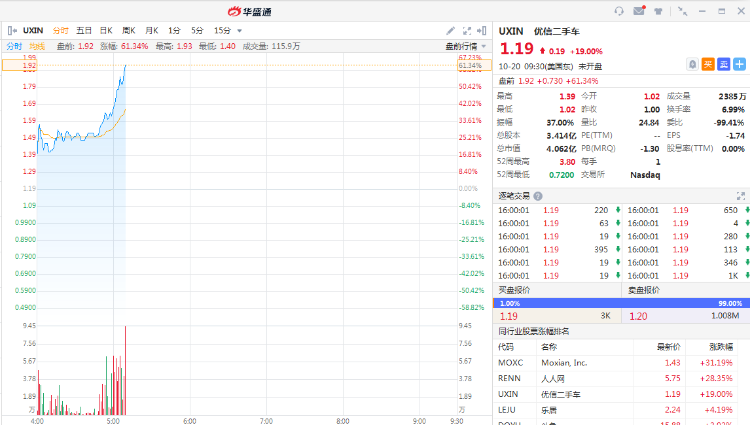Toggle the 均线 average line
The height and width of the screenshot is (425, 750).
click(x=37, y=46)
